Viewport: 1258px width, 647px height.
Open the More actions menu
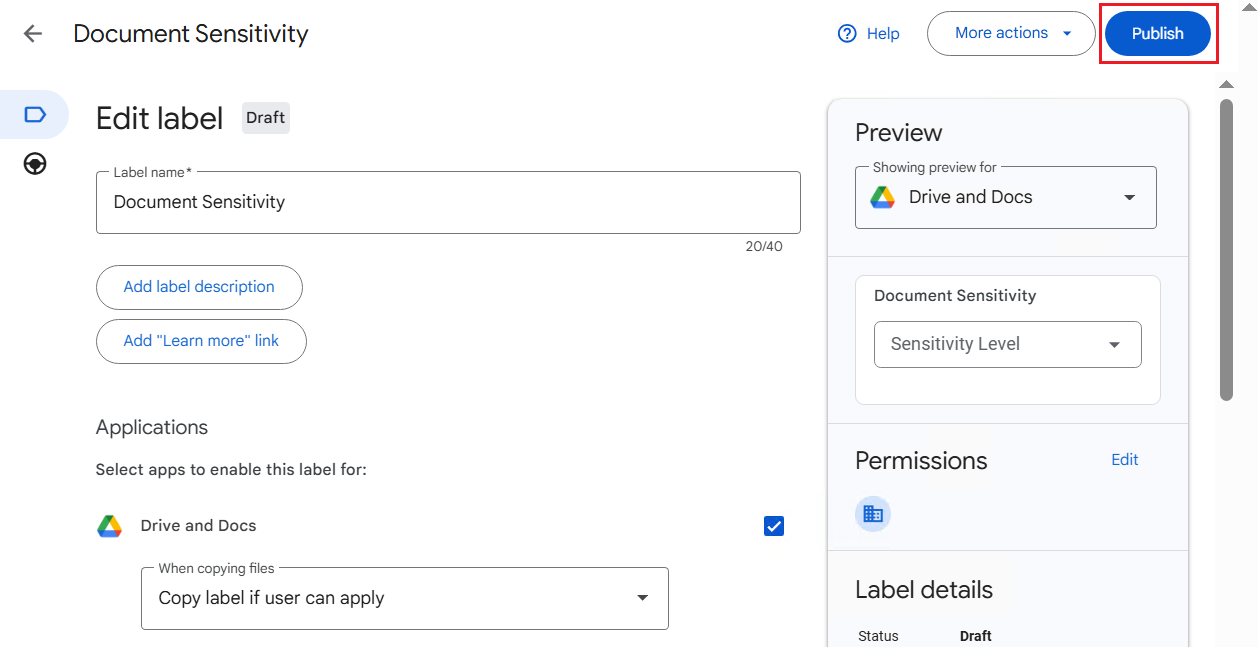click(x=1000, y=33)
